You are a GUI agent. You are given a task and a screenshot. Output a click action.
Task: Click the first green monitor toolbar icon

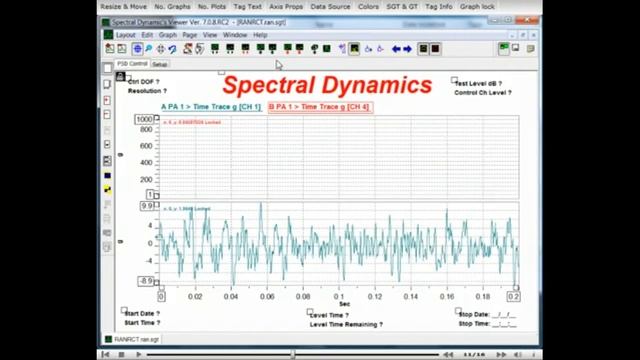pos(215,49)
